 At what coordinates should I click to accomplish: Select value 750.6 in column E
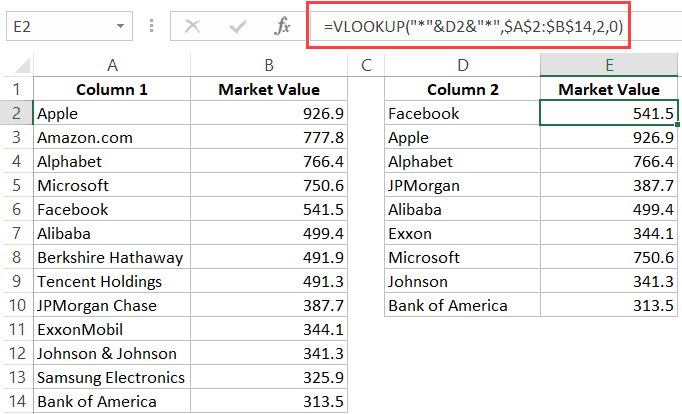(x=609, y=257)
